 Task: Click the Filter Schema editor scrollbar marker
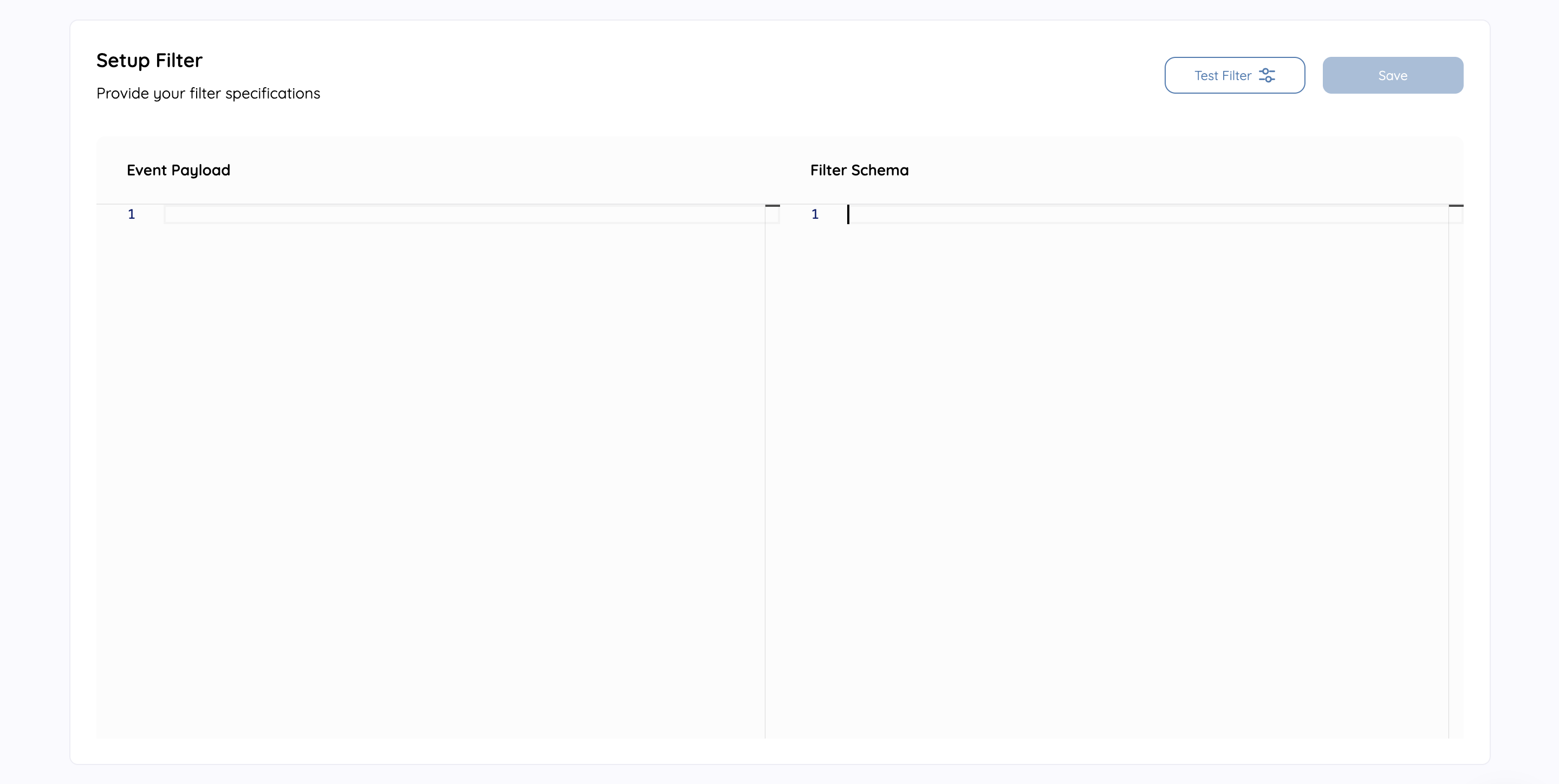pos(1456,206)
